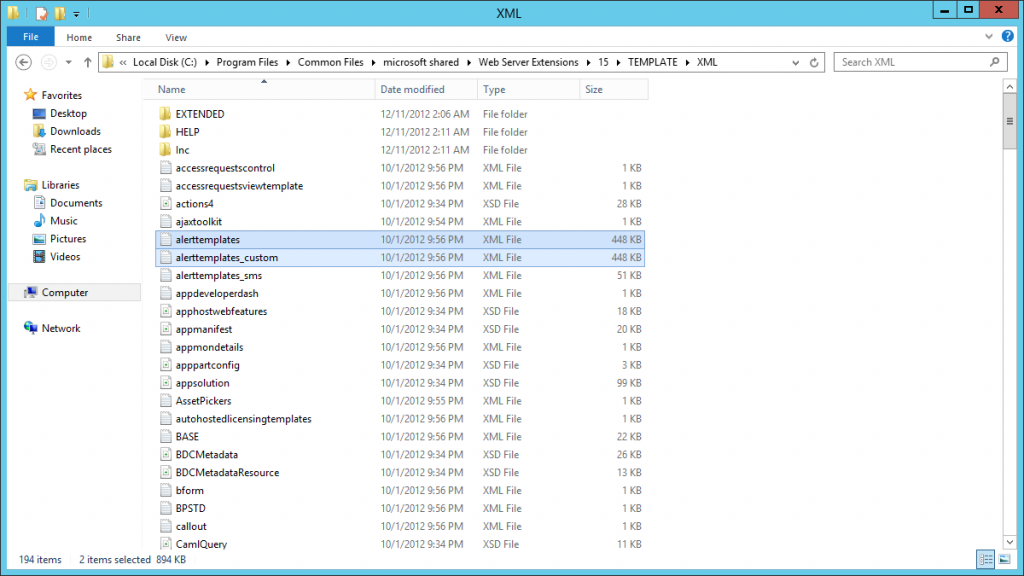
Task: Click the Music note icon in Libraries
Action: click(x=39, y=221)
